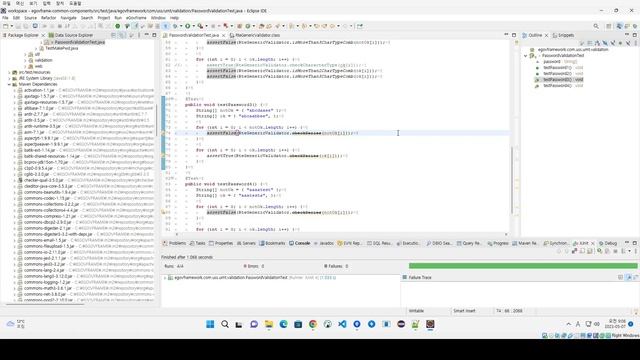
Task: Toggle Hide Static Members in Outline toolbar
Action: tap(613, 43)
